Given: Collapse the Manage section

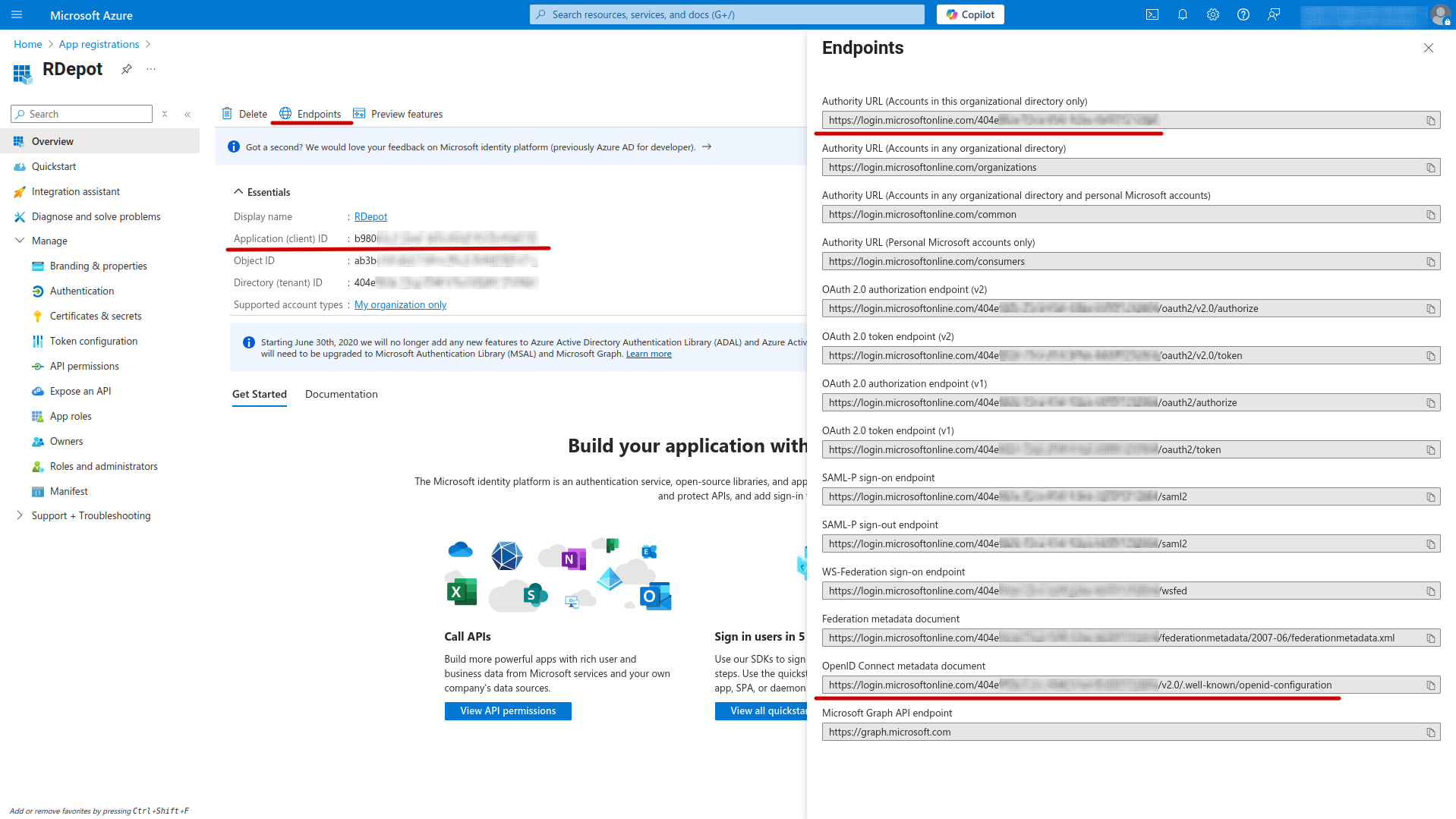Looking at the screenshot, I should pyautogui.click(x=20, y=241).
